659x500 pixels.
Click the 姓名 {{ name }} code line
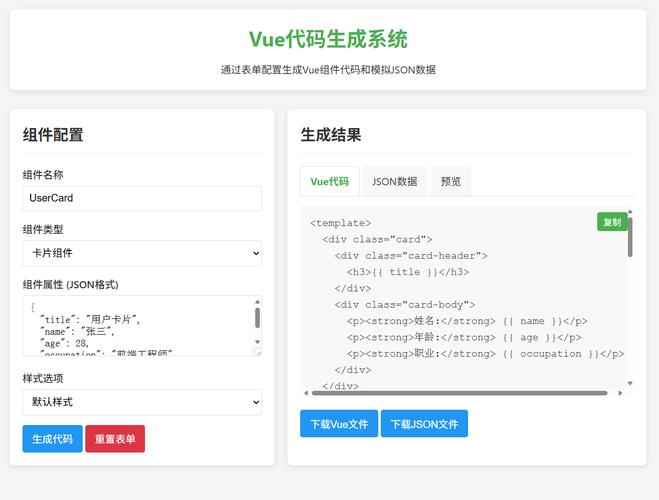coord(467,321)
